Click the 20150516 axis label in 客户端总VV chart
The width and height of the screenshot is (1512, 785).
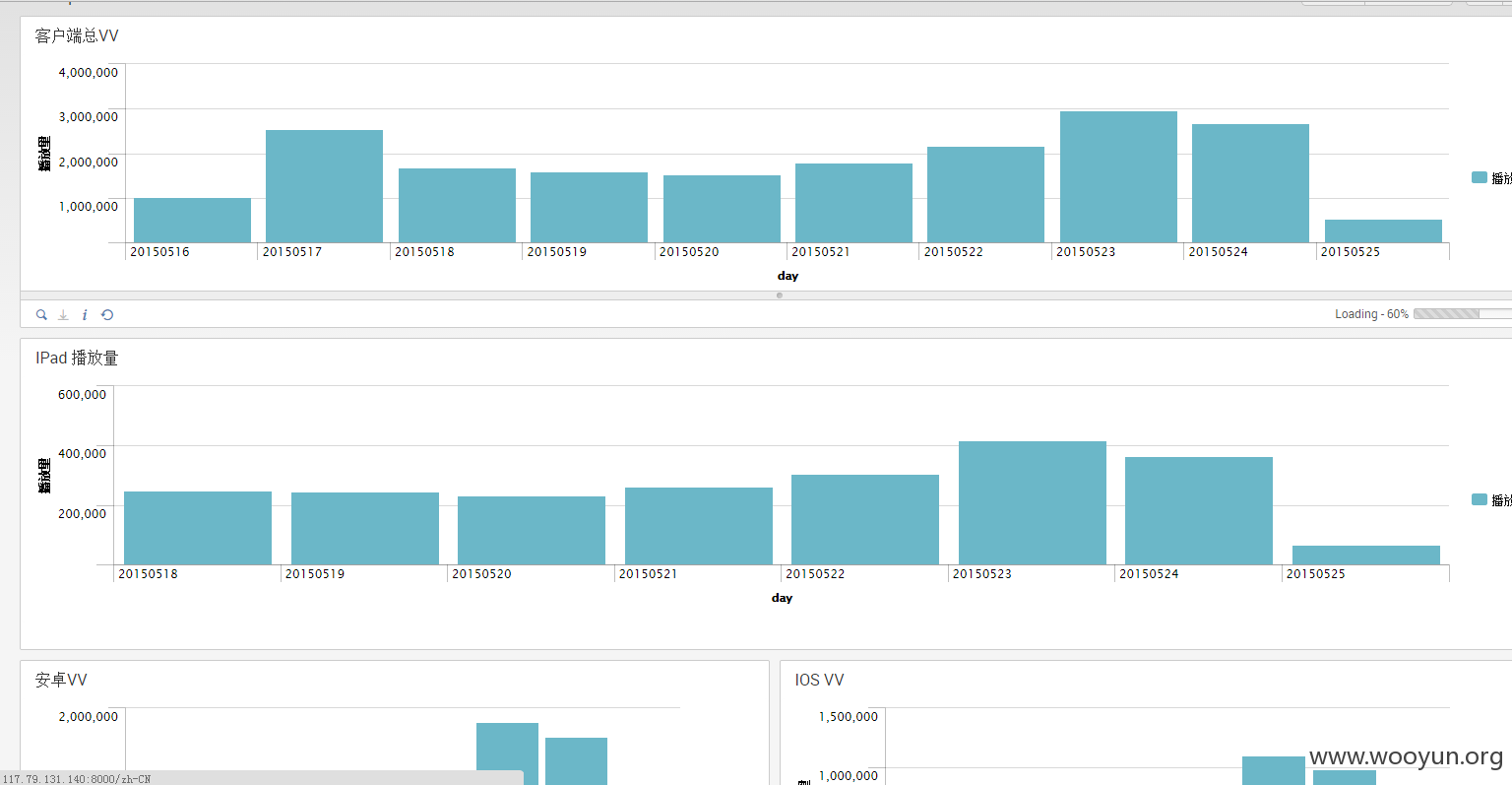[x=159, y=252]
